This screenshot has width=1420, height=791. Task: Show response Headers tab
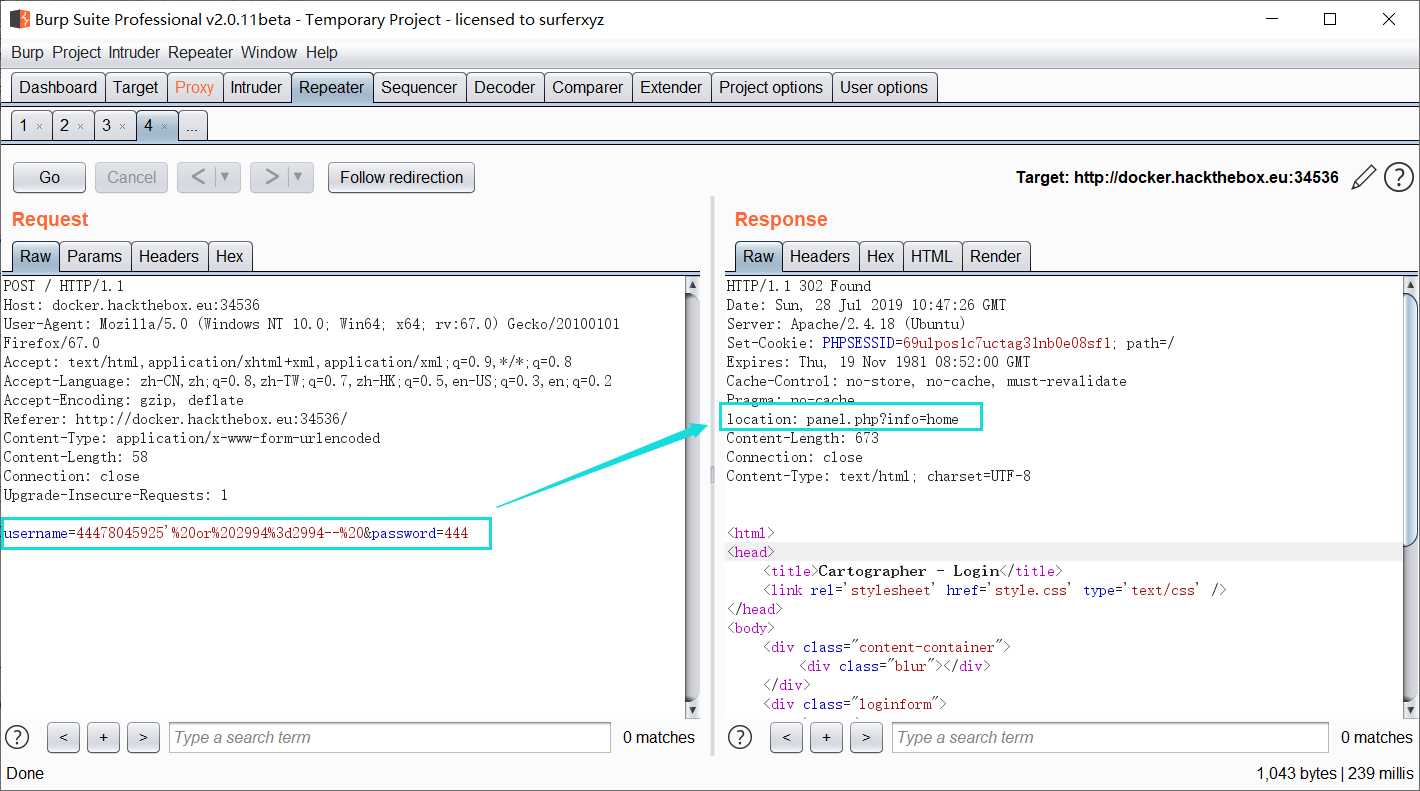click(x=820, y=256)
